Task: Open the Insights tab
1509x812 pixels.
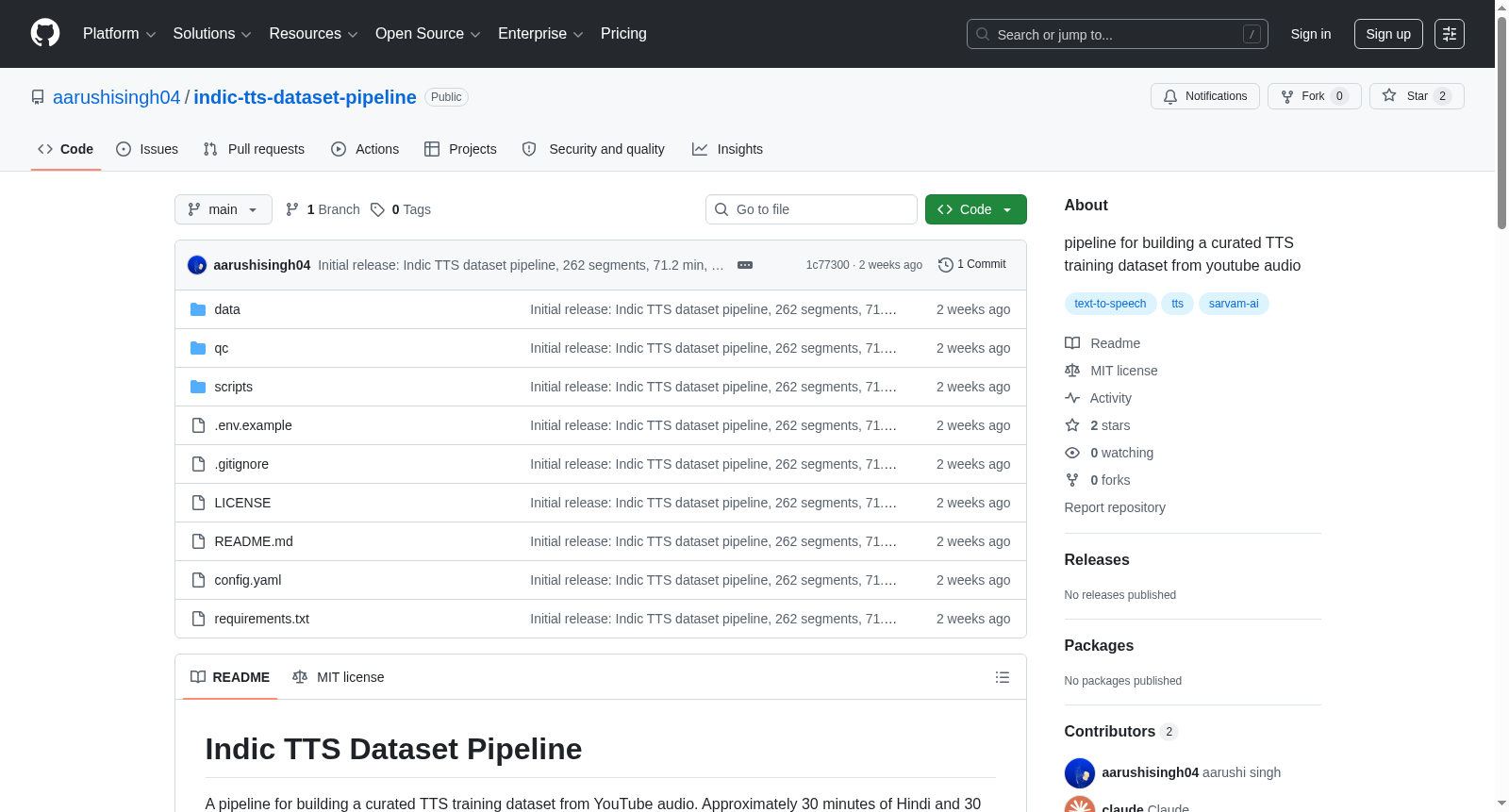Action: (727, 149)
